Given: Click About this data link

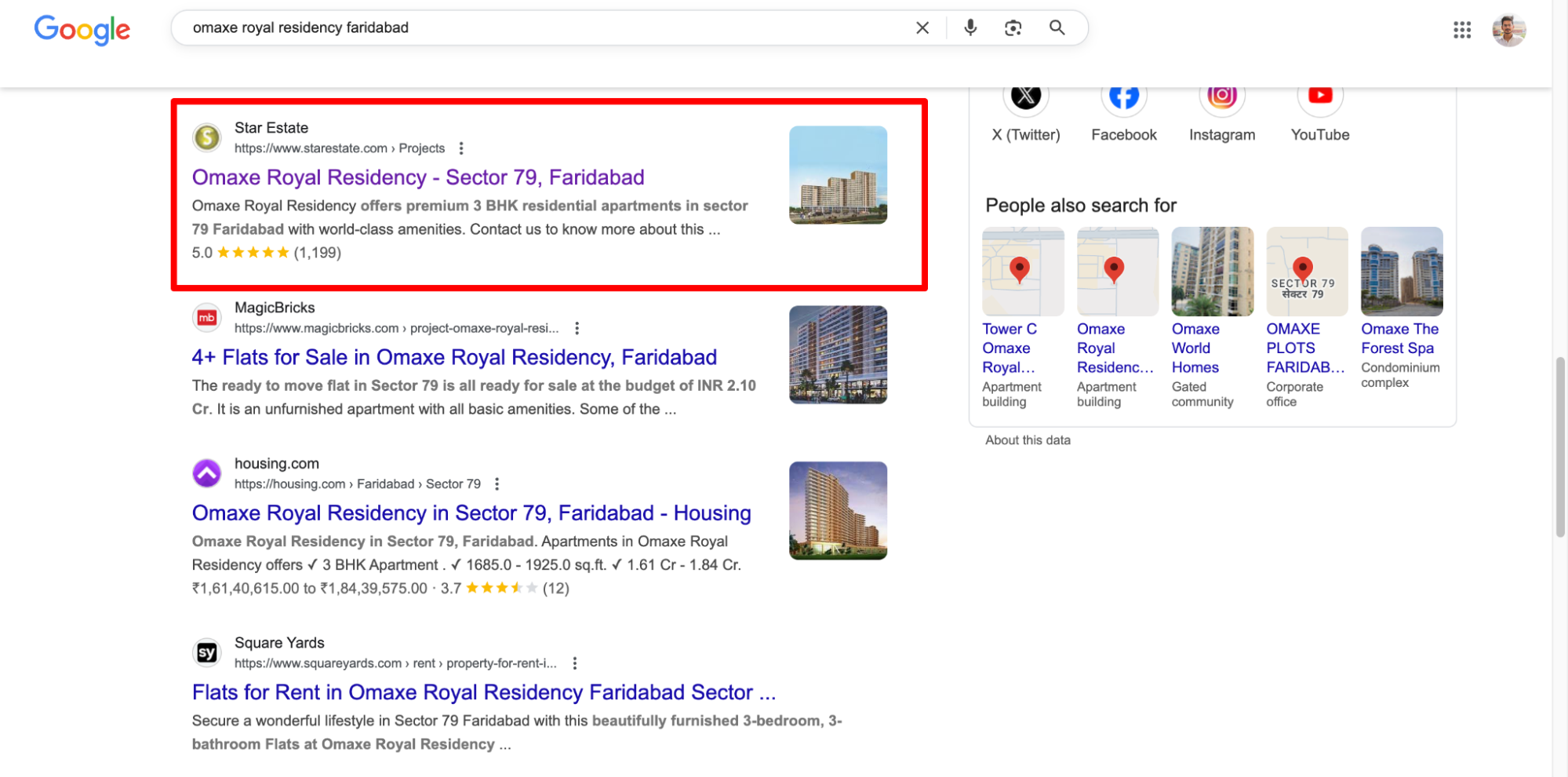Looking at the screenshot, I should [1028, 440].
